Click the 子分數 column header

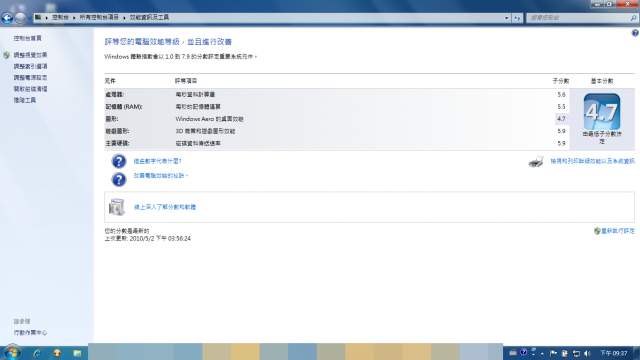pyautogui.click(x=561, y=81)
